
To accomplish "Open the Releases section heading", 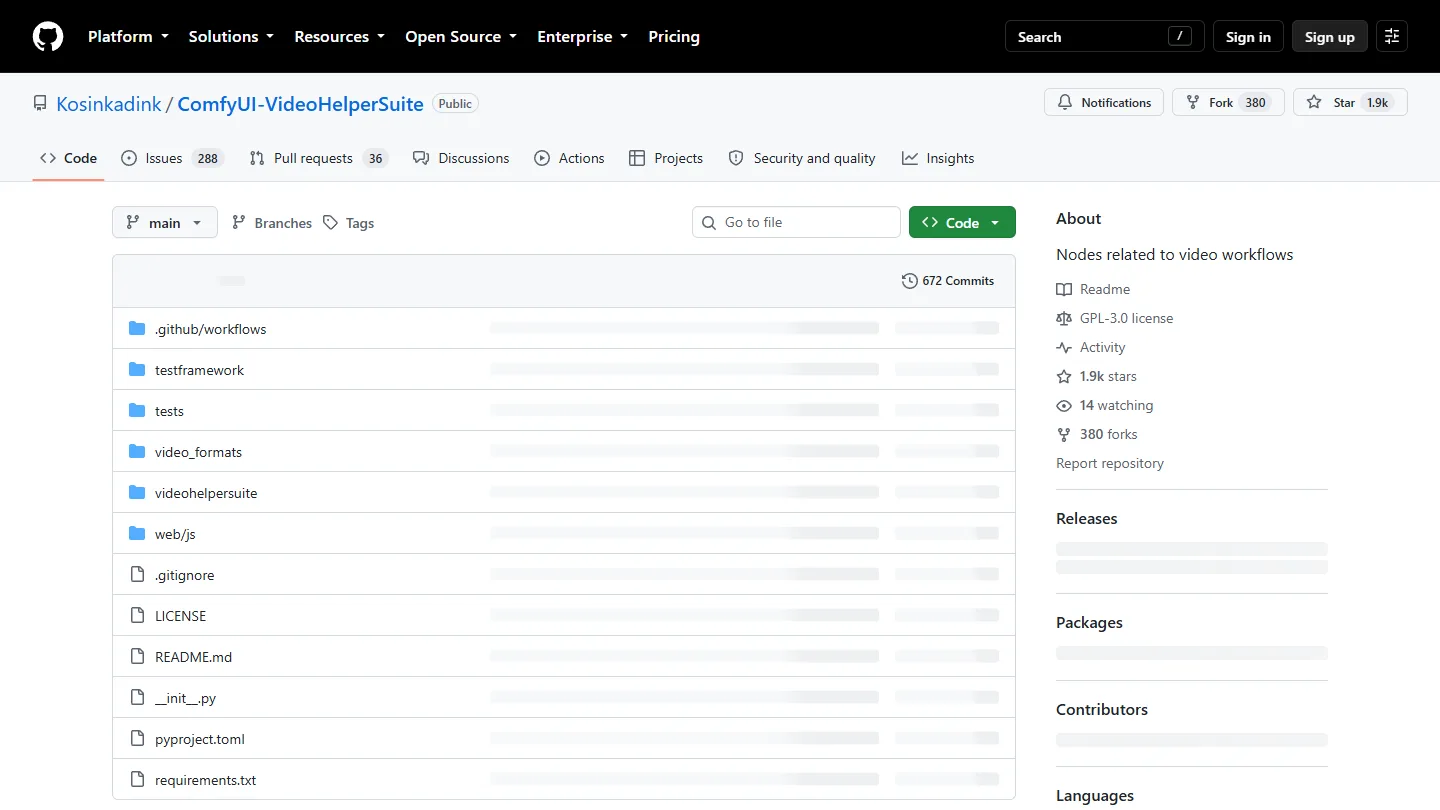I will (1086, 518).
